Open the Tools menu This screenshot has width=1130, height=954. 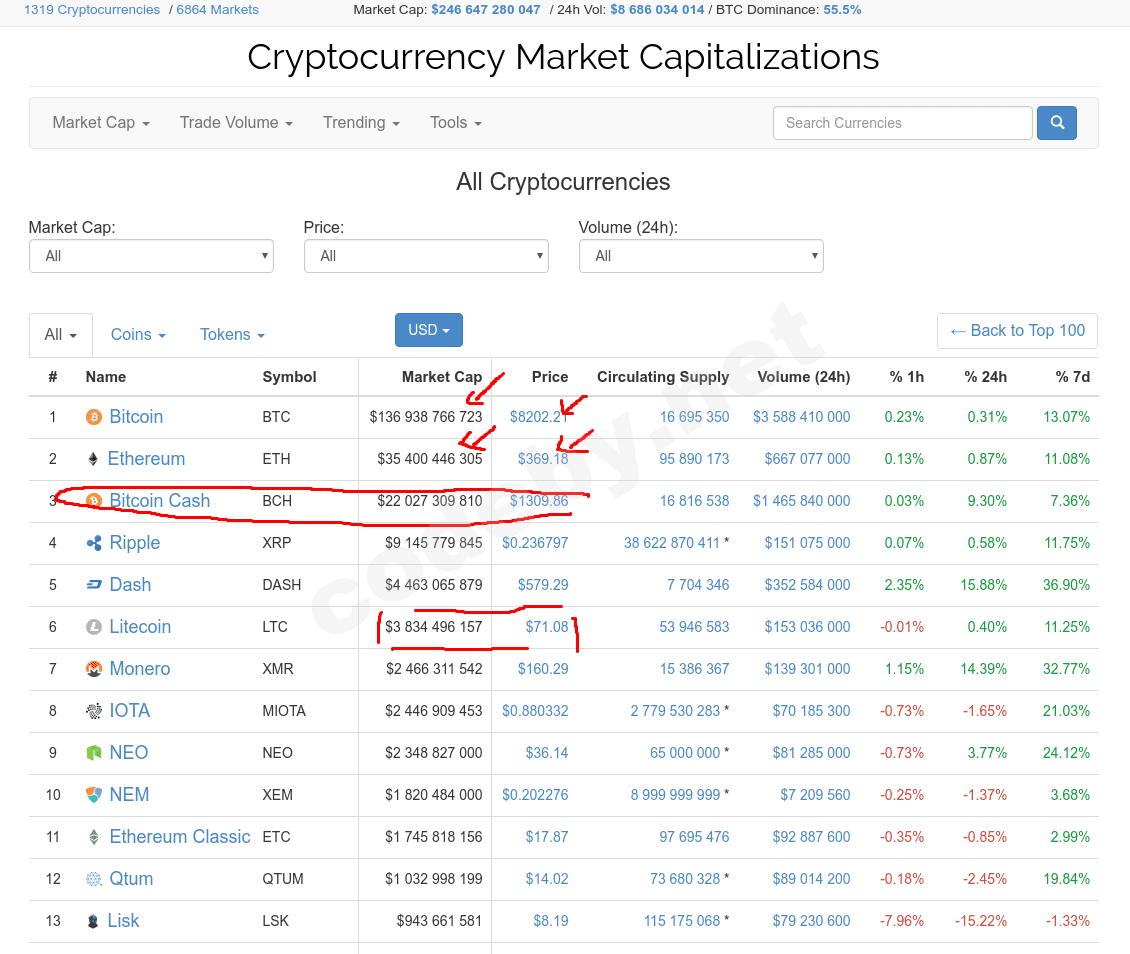455,122
